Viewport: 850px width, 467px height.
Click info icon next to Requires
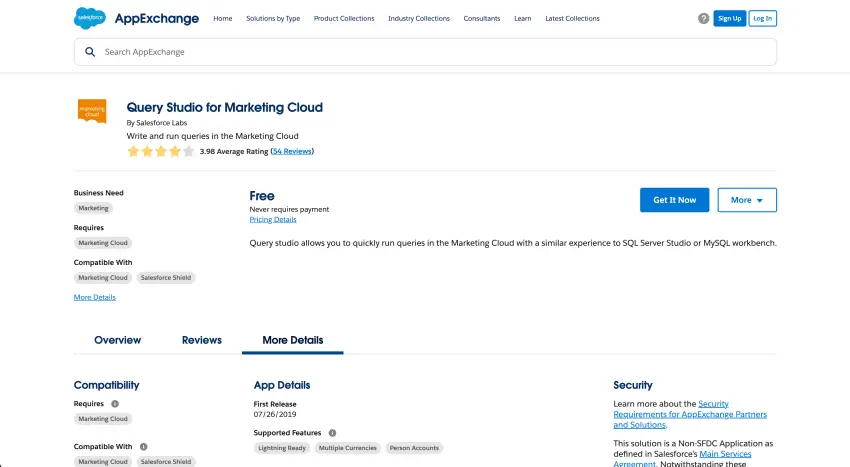coord(115,404)
